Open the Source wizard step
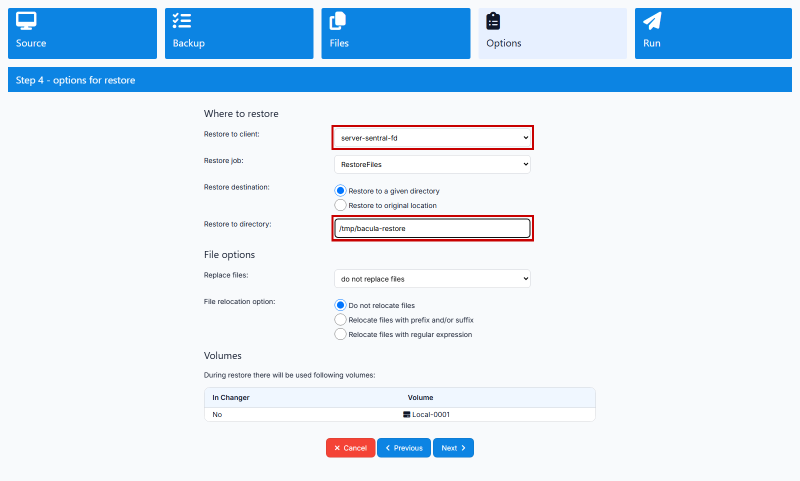This screenshot has height=481, width=800. click(x=82, y=33)
